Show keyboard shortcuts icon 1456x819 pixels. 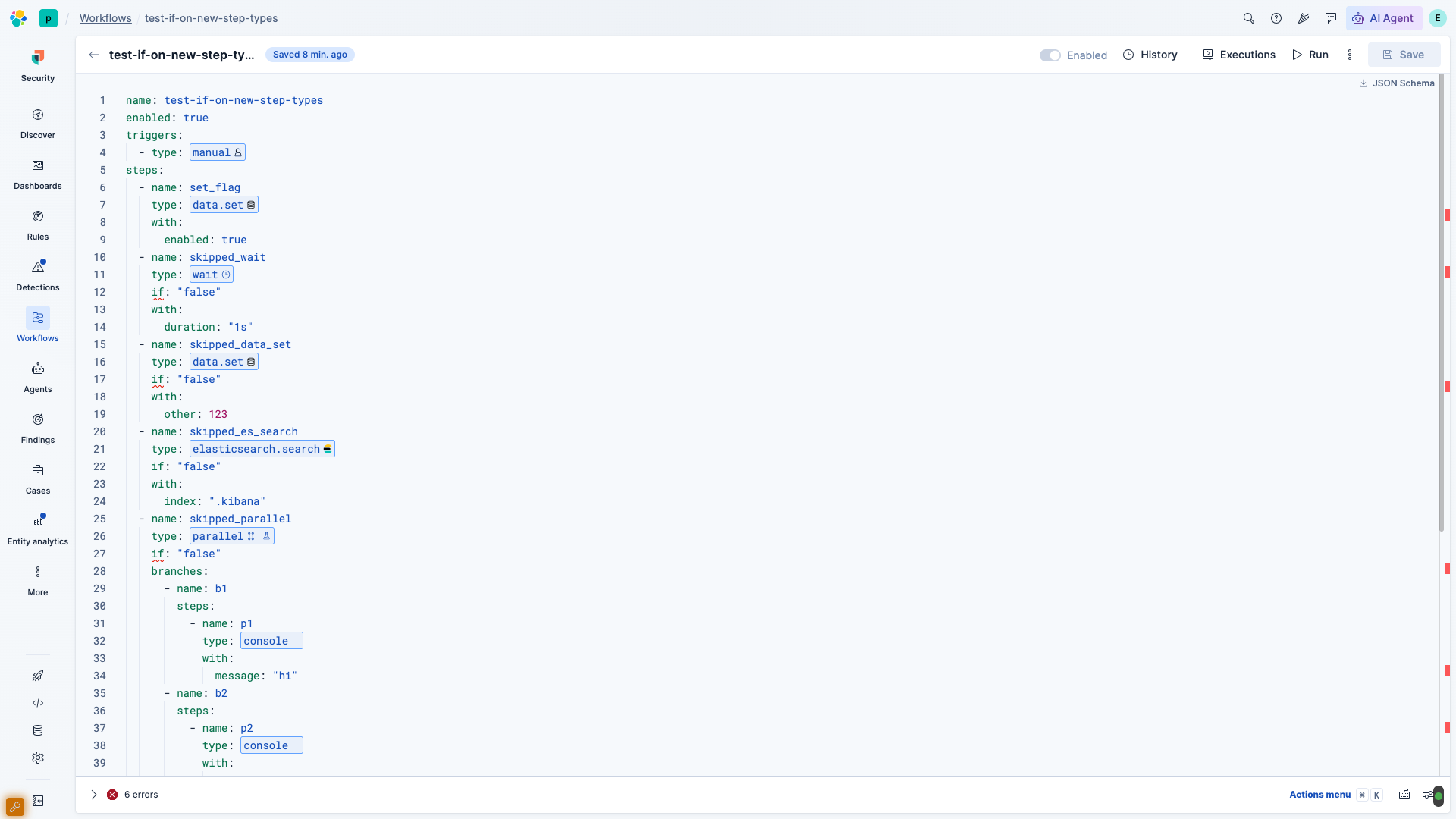point(1404,795)
